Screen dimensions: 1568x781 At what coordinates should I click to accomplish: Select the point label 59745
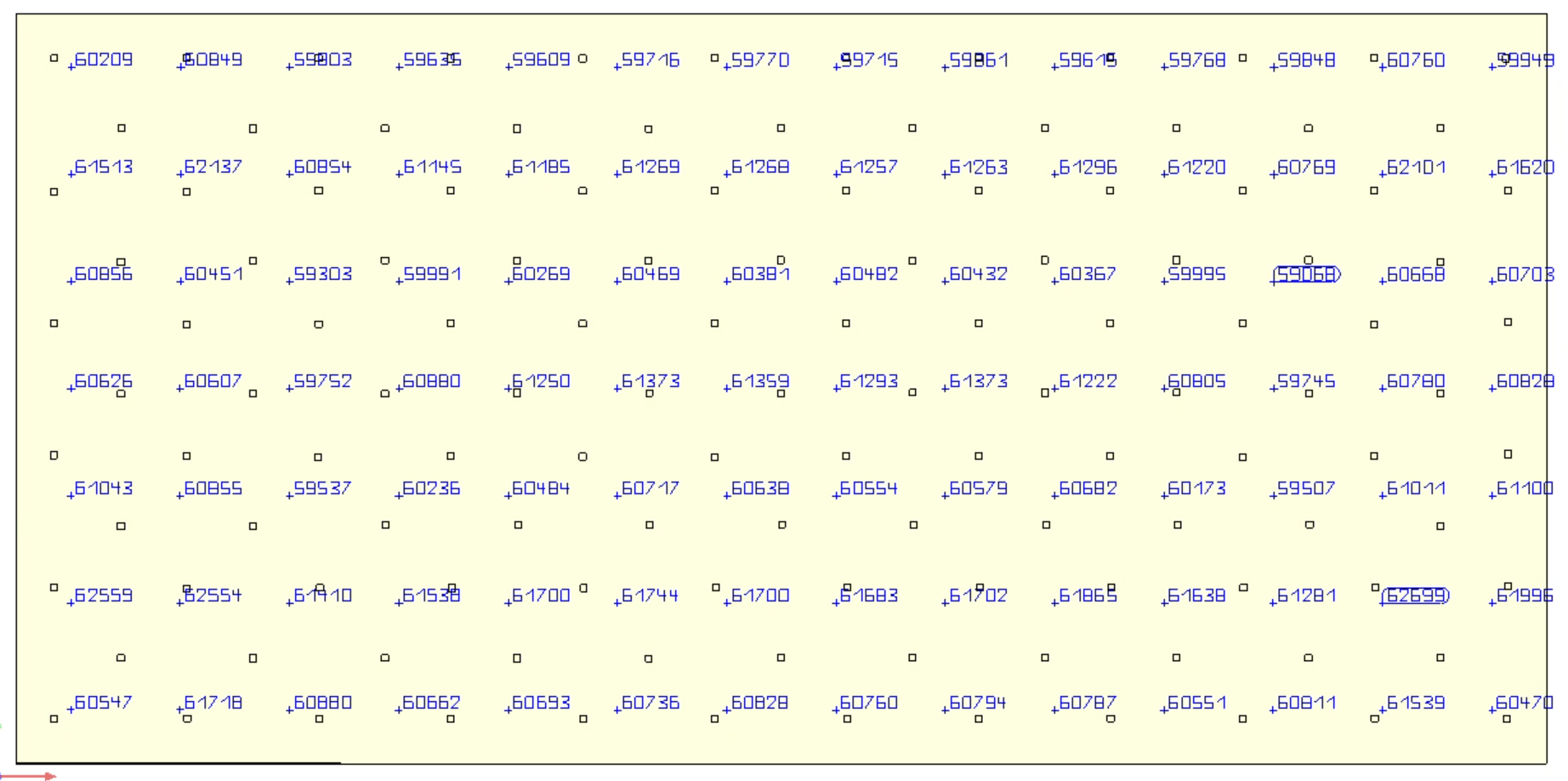point(1307,381)
